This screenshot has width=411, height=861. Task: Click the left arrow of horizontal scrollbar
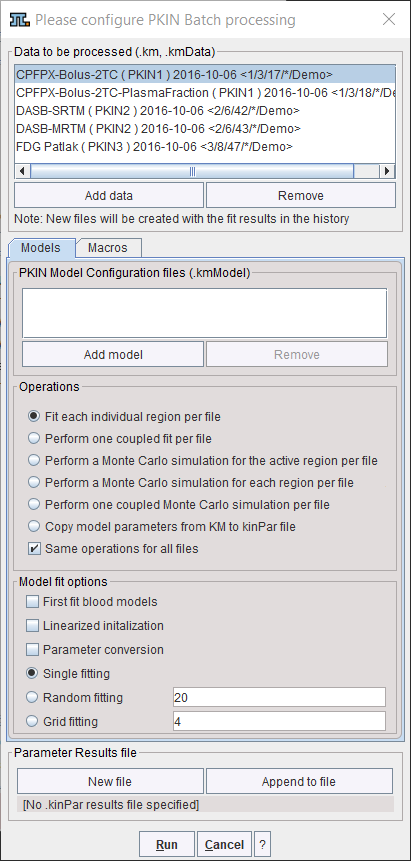(22, 171)
